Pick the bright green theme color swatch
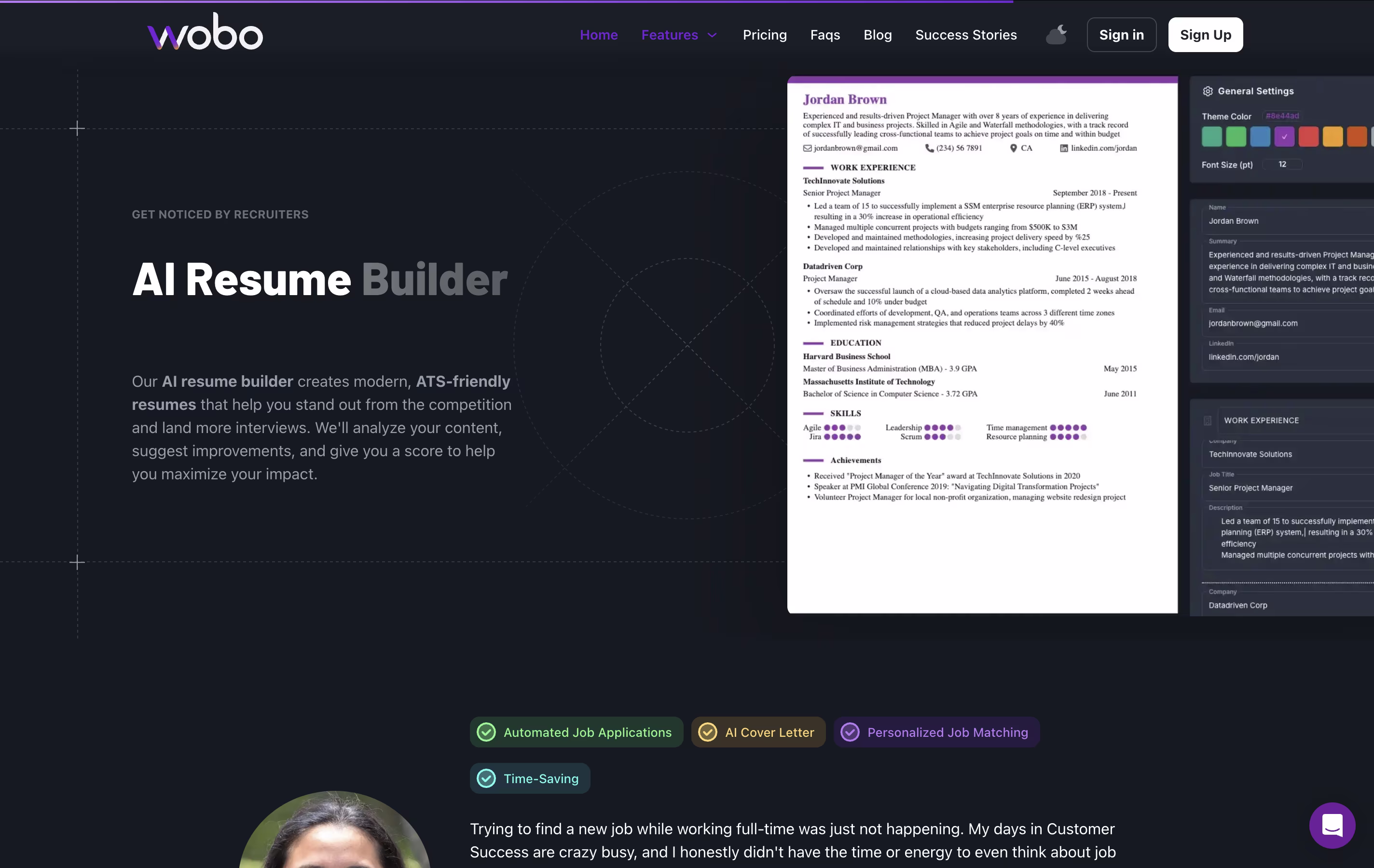 tap(1236, 136)
